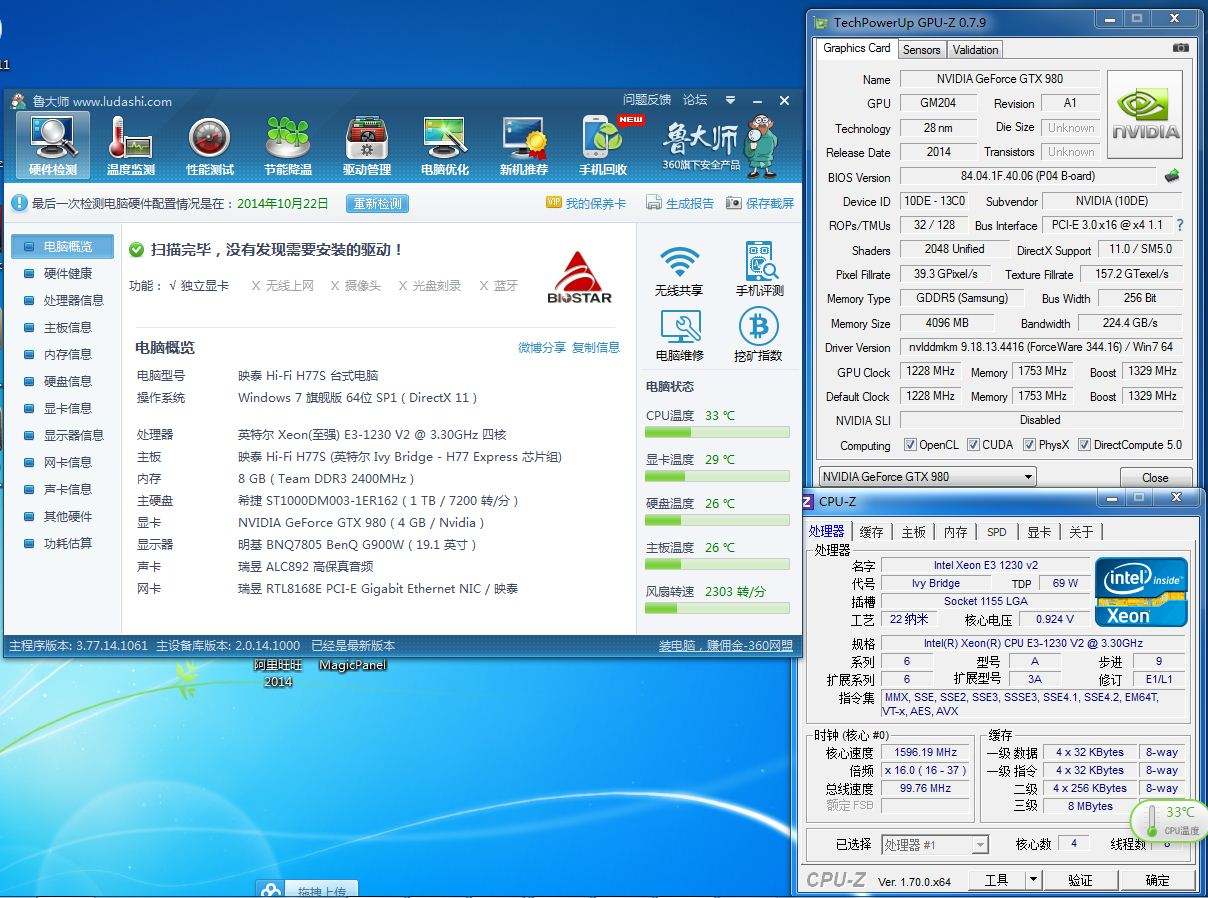Click the BIOS save chip icon in GPU-Z
The width and height of the screenshot is (1208, 898).
(1171, 176)
